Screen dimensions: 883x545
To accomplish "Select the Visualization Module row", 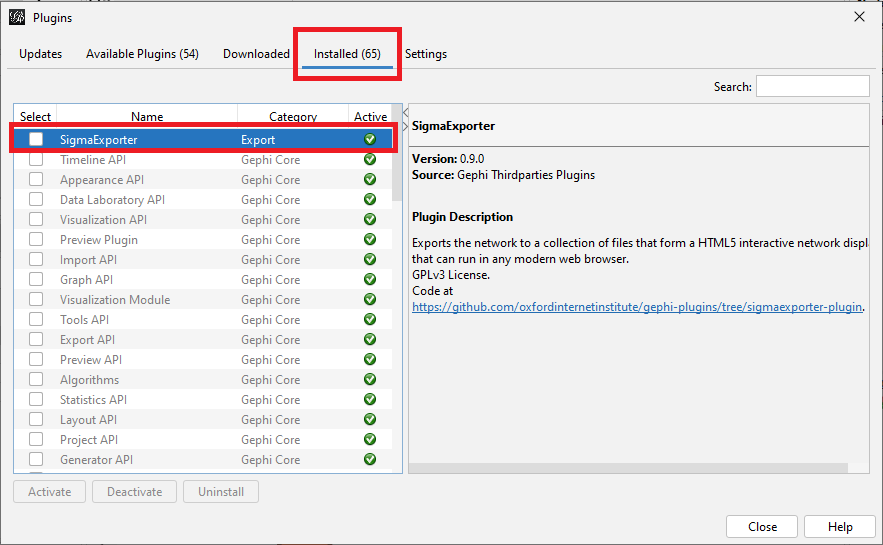I will pos(203,300).
